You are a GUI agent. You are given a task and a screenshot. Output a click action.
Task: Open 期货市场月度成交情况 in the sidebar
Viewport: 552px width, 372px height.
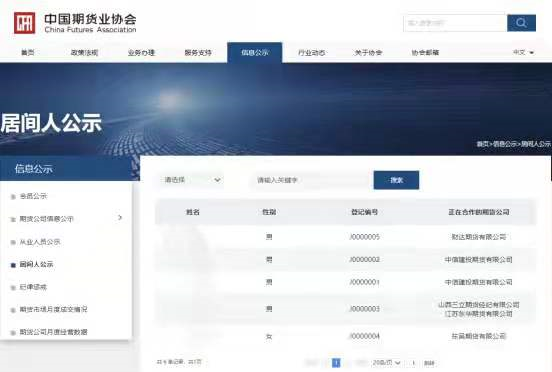[54, 309]
